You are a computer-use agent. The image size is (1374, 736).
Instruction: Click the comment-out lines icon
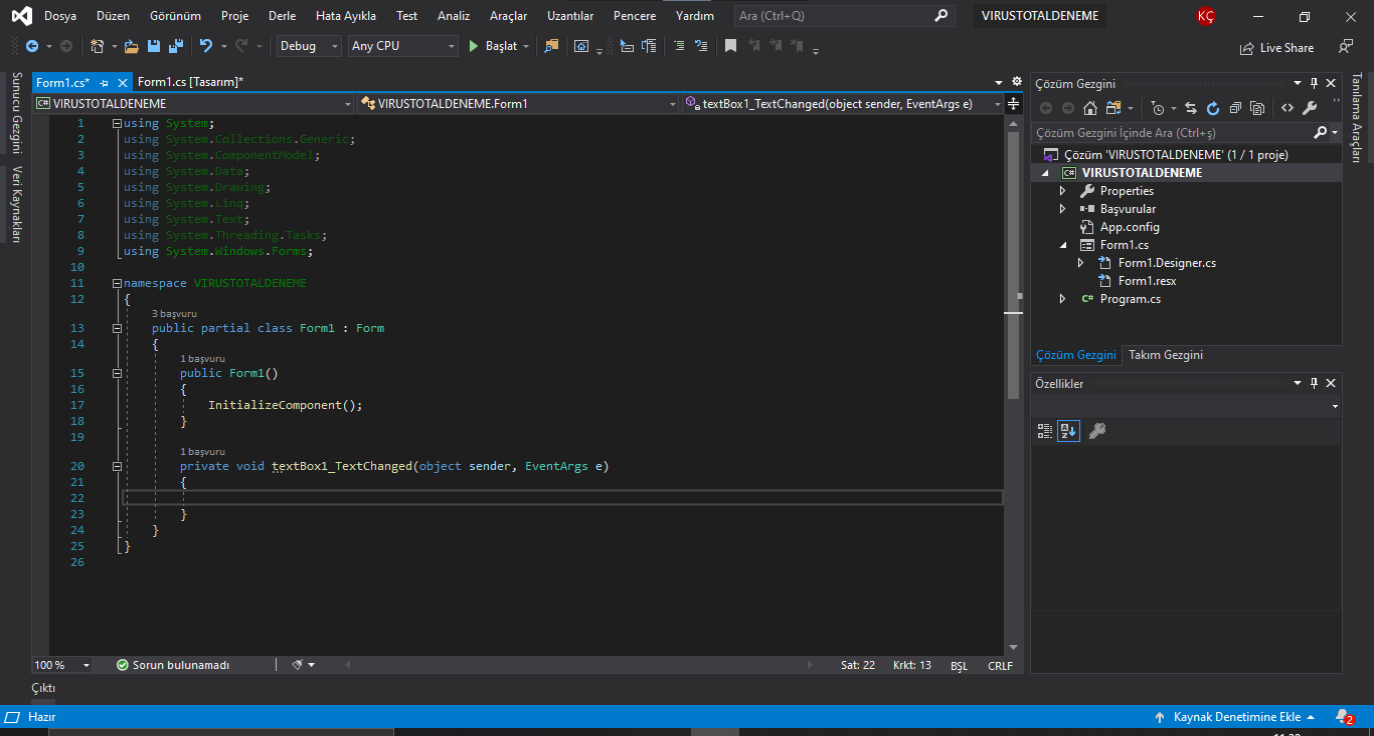(x=679, y=46)
